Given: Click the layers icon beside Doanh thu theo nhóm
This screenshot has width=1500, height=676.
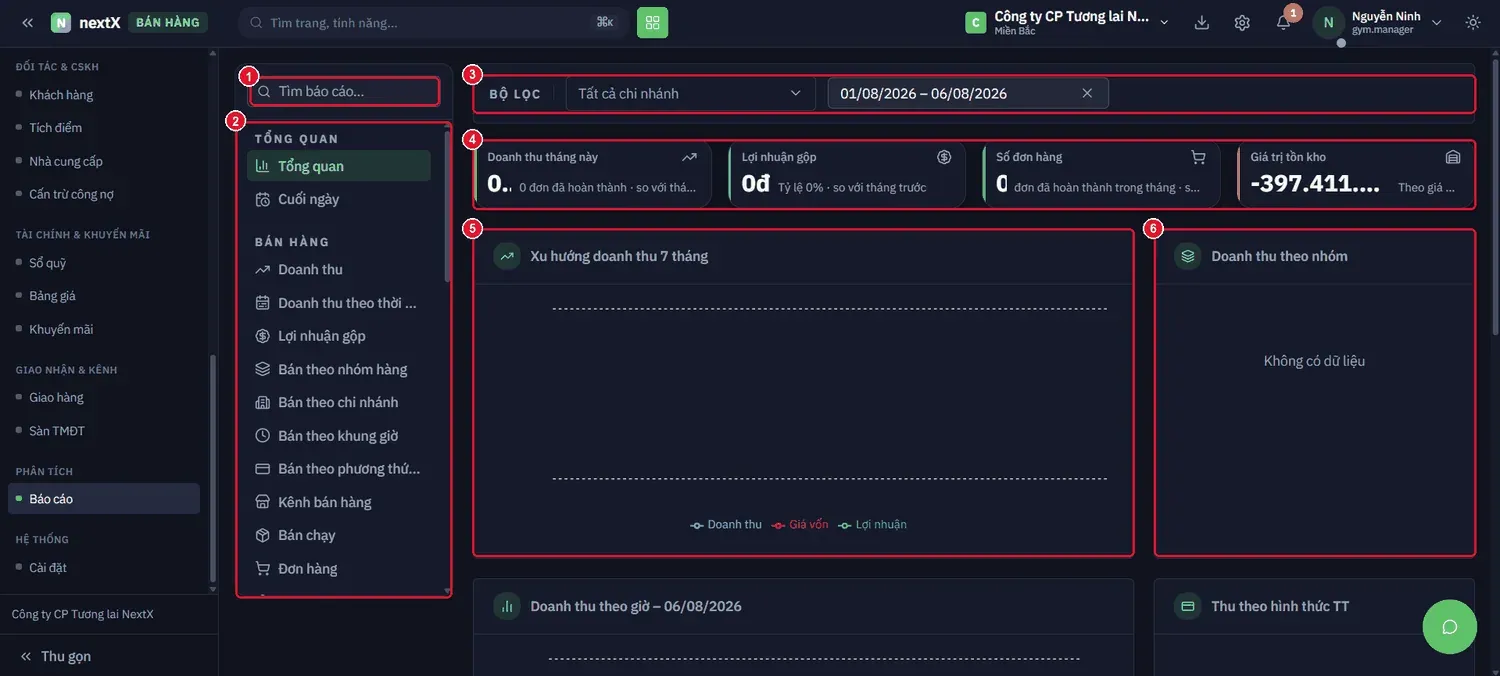Looking at the screenshot, I should pos(1188,256).
